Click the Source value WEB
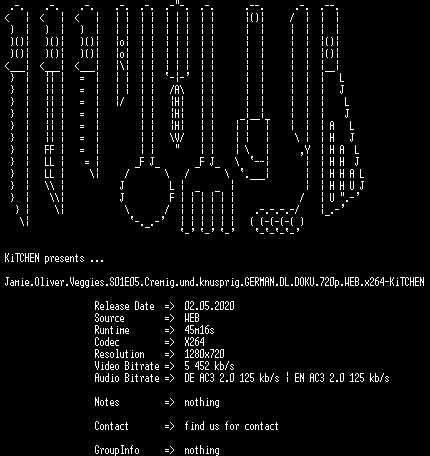Screen dimensions: 430x456 192,318
